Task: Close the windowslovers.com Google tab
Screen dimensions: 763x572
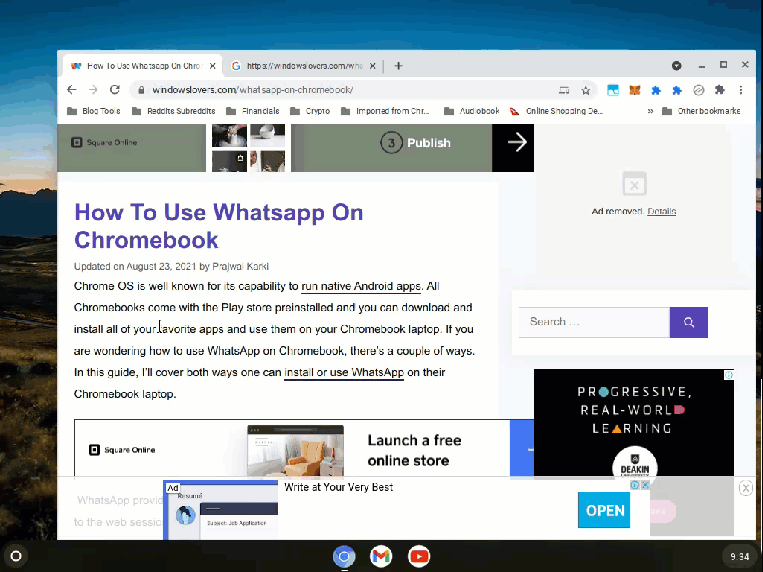Action: pos(372,66)
